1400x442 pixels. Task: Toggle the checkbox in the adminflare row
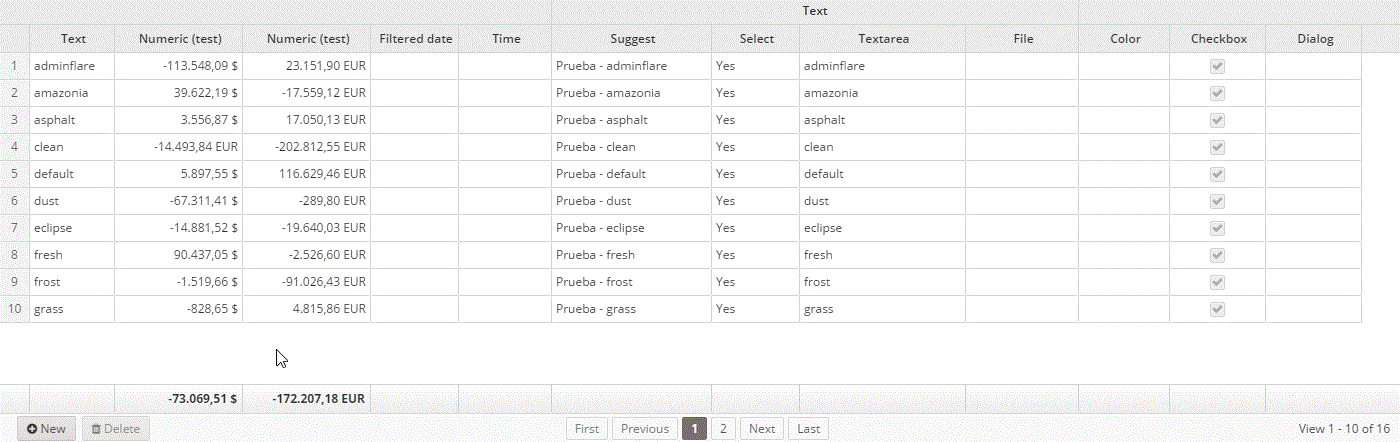click(x=1217, y=66)
